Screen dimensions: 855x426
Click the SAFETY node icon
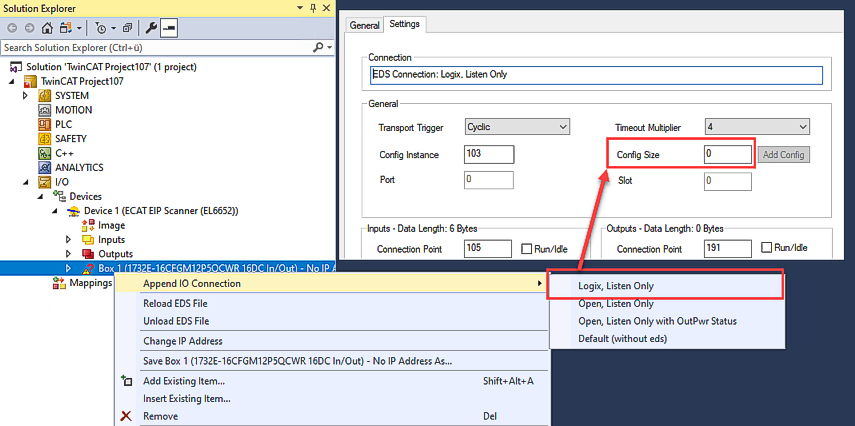[x=45, y=139]
